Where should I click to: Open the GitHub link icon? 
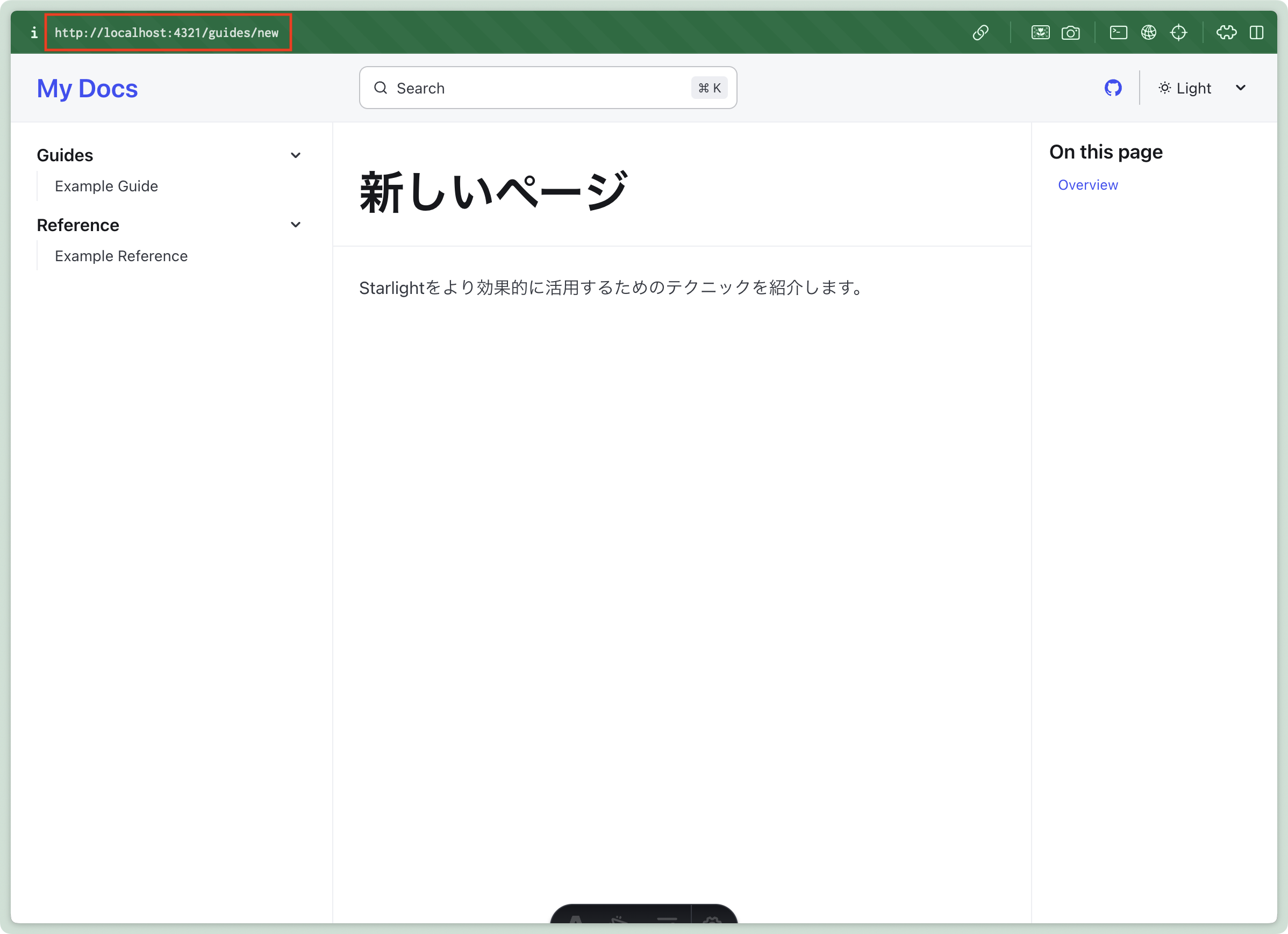[x=1113, y=88]
